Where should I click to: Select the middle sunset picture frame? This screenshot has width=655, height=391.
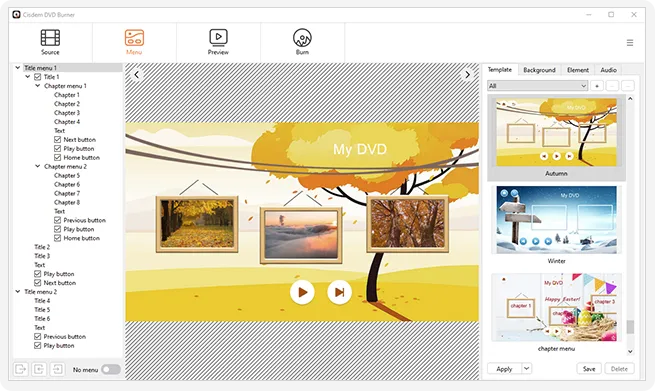301,235
